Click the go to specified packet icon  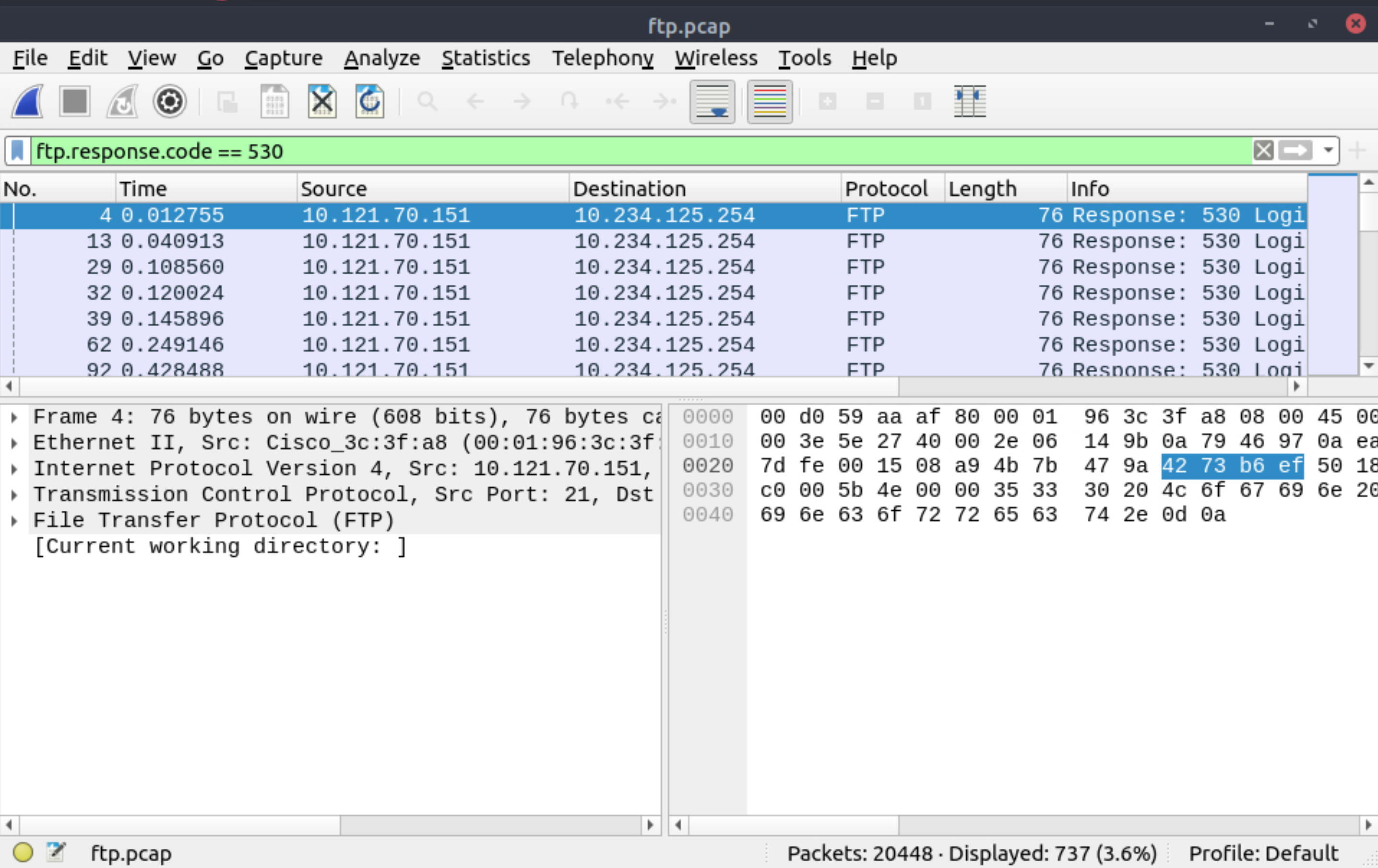point(569,102)
